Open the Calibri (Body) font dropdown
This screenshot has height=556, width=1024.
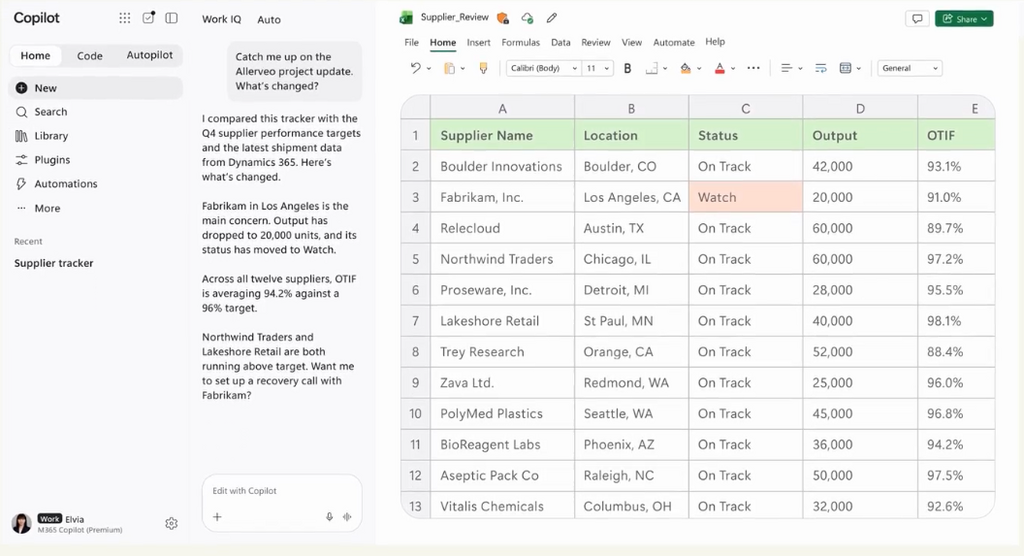(543, 68)
